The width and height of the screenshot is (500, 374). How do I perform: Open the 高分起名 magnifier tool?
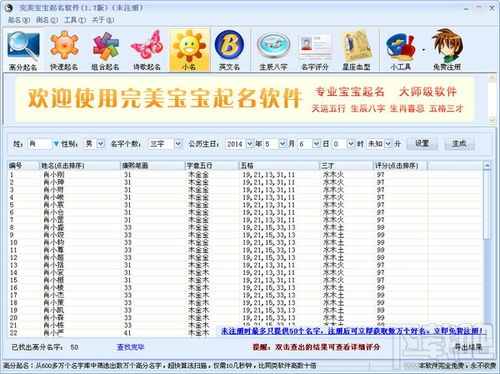tap(23, 50)
